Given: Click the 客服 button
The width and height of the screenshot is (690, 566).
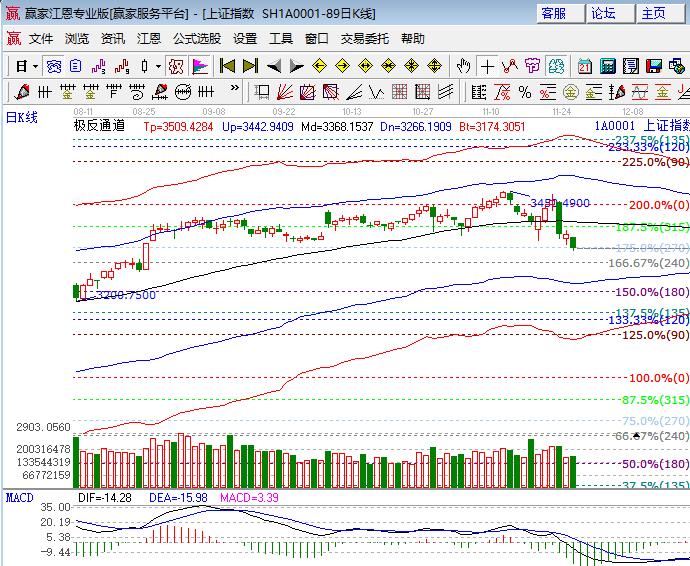Looking at the screenshot, I should [554, 13].
